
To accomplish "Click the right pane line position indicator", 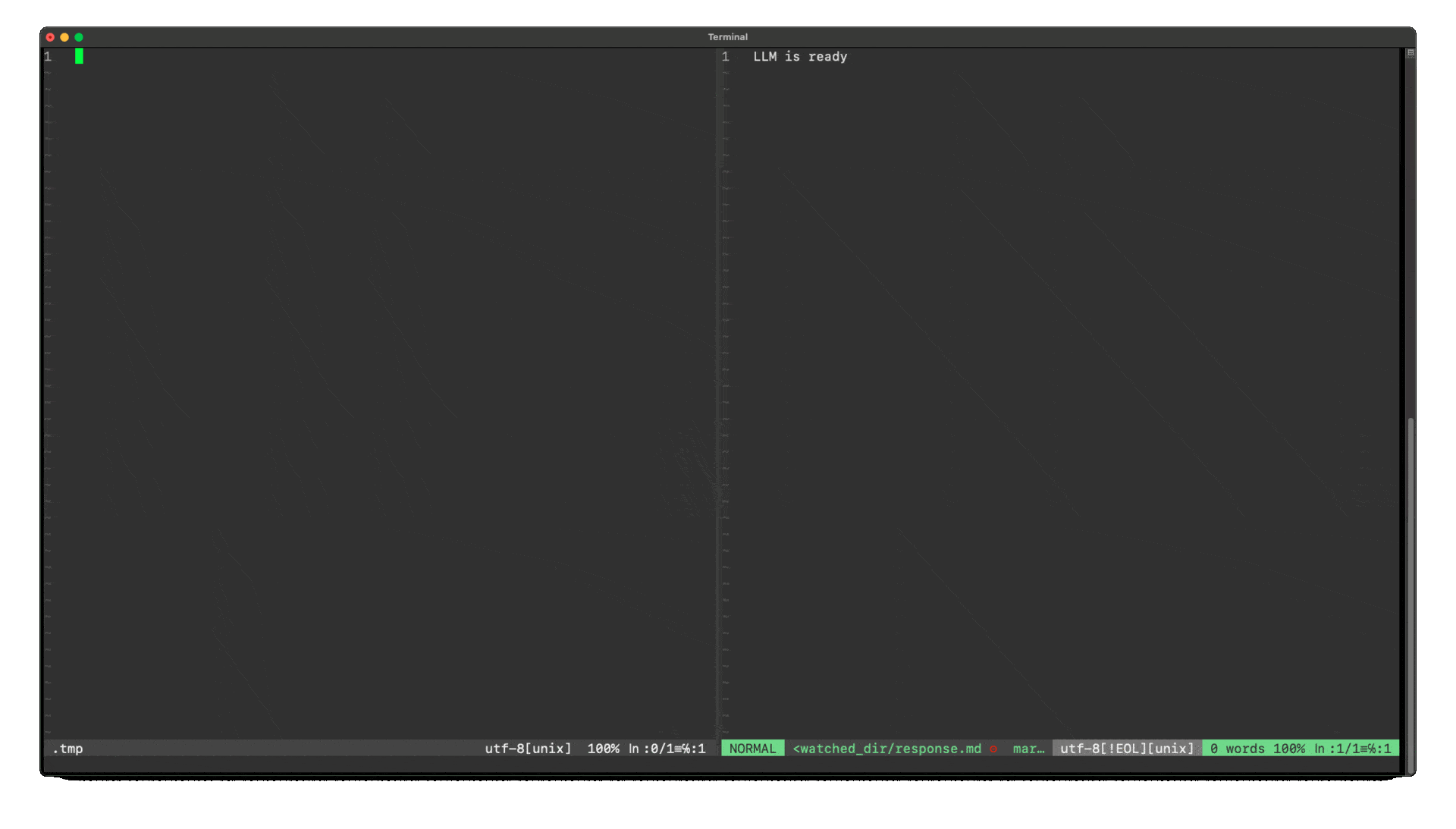I will pos(1353,749).
